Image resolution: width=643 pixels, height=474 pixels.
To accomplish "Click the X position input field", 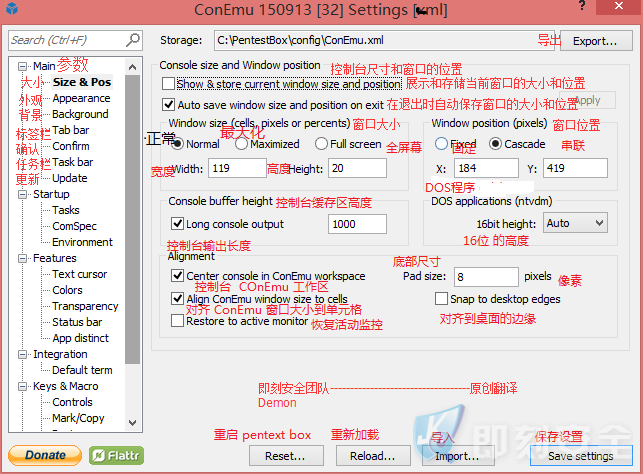I will [x=486, y=168].
